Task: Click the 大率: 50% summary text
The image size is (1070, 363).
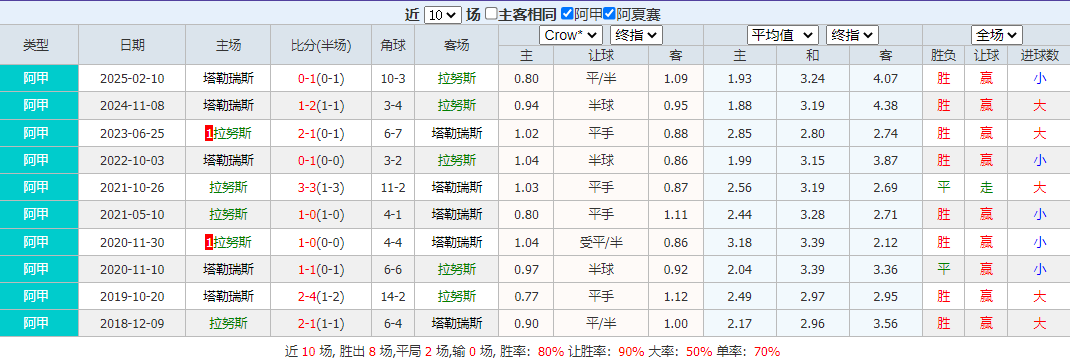Action: pyautogui.click(x=680, y=352)
